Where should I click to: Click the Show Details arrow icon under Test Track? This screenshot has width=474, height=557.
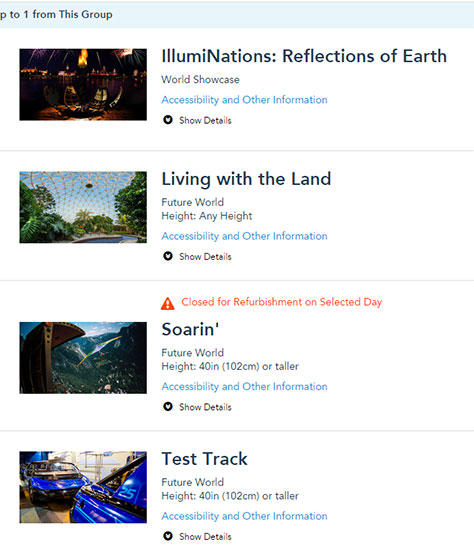168,536
